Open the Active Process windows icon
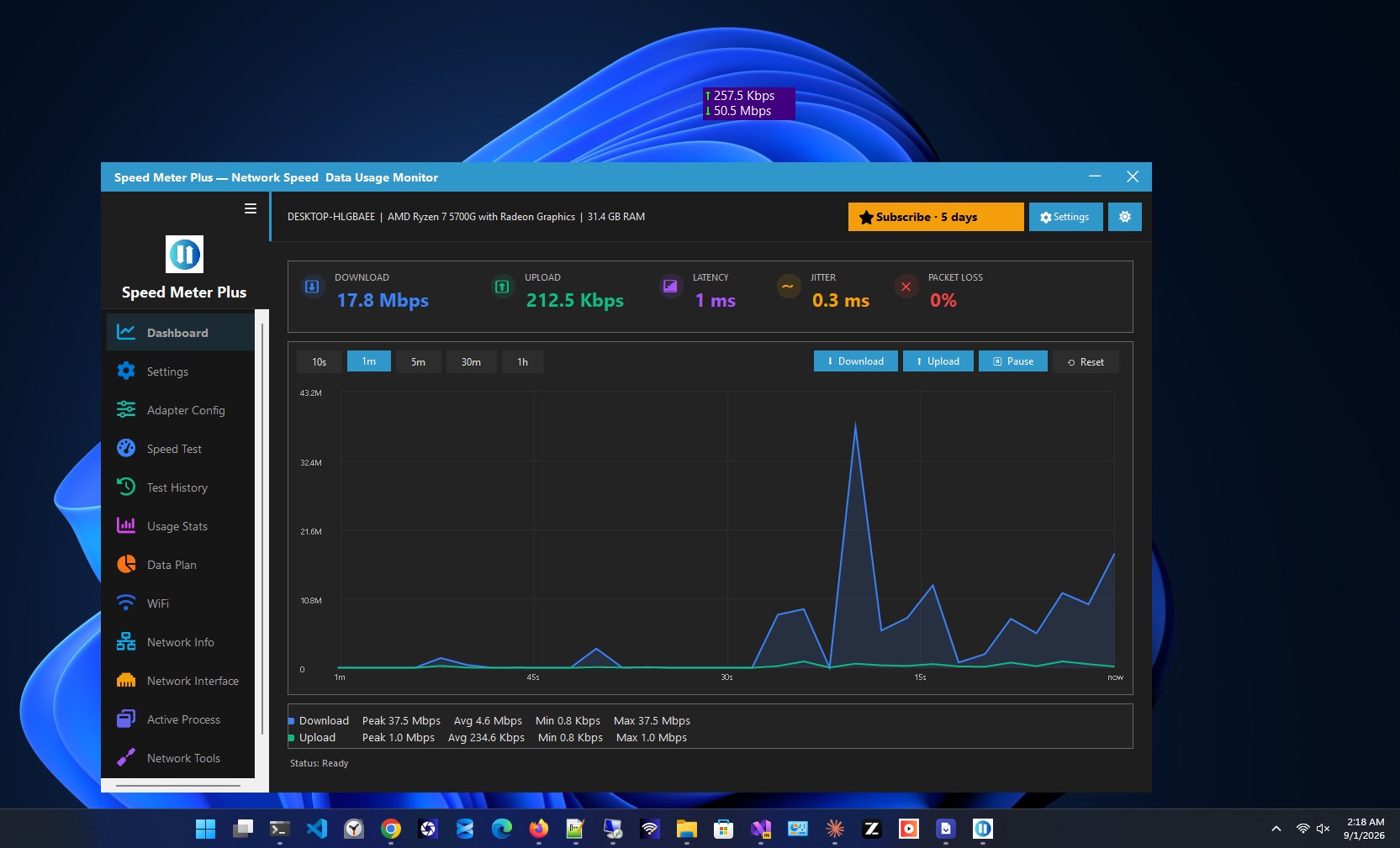The image size is (1400, 848). (x=126, y=719)
